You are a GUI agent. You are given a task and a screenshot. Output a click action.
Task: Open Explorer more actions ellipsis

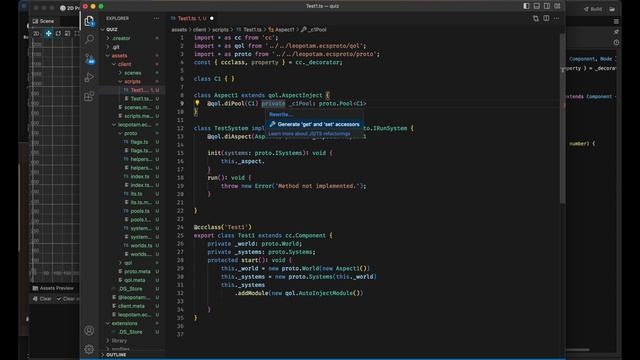pos(156,18)
